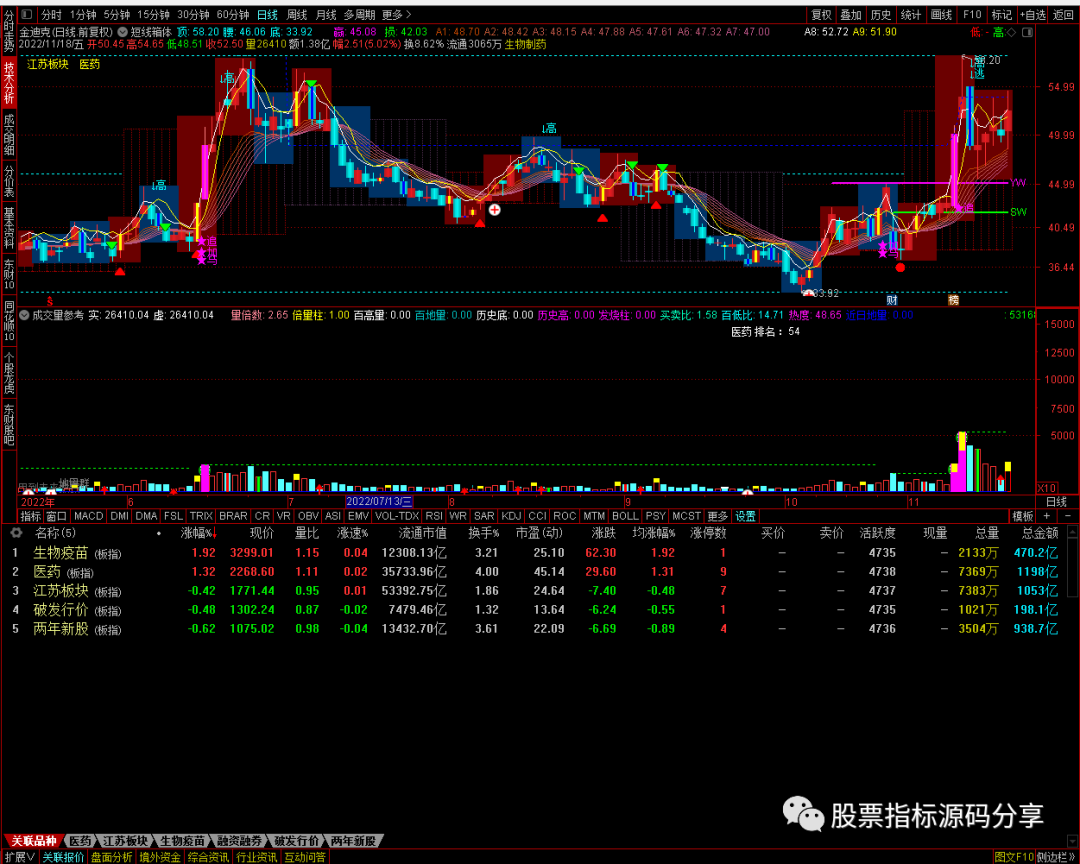Select 技术分析 in left sidebar
1080x864 pixels.
9,82
